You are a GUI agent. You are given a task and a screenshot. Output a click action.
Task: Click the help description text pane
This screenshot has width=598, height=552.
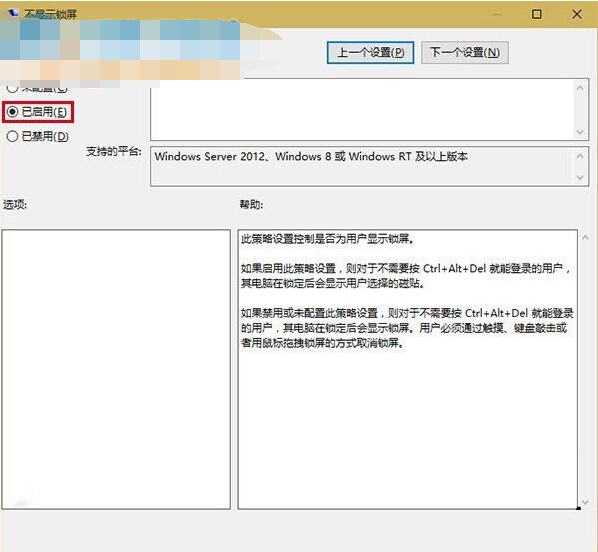point(407,369)
